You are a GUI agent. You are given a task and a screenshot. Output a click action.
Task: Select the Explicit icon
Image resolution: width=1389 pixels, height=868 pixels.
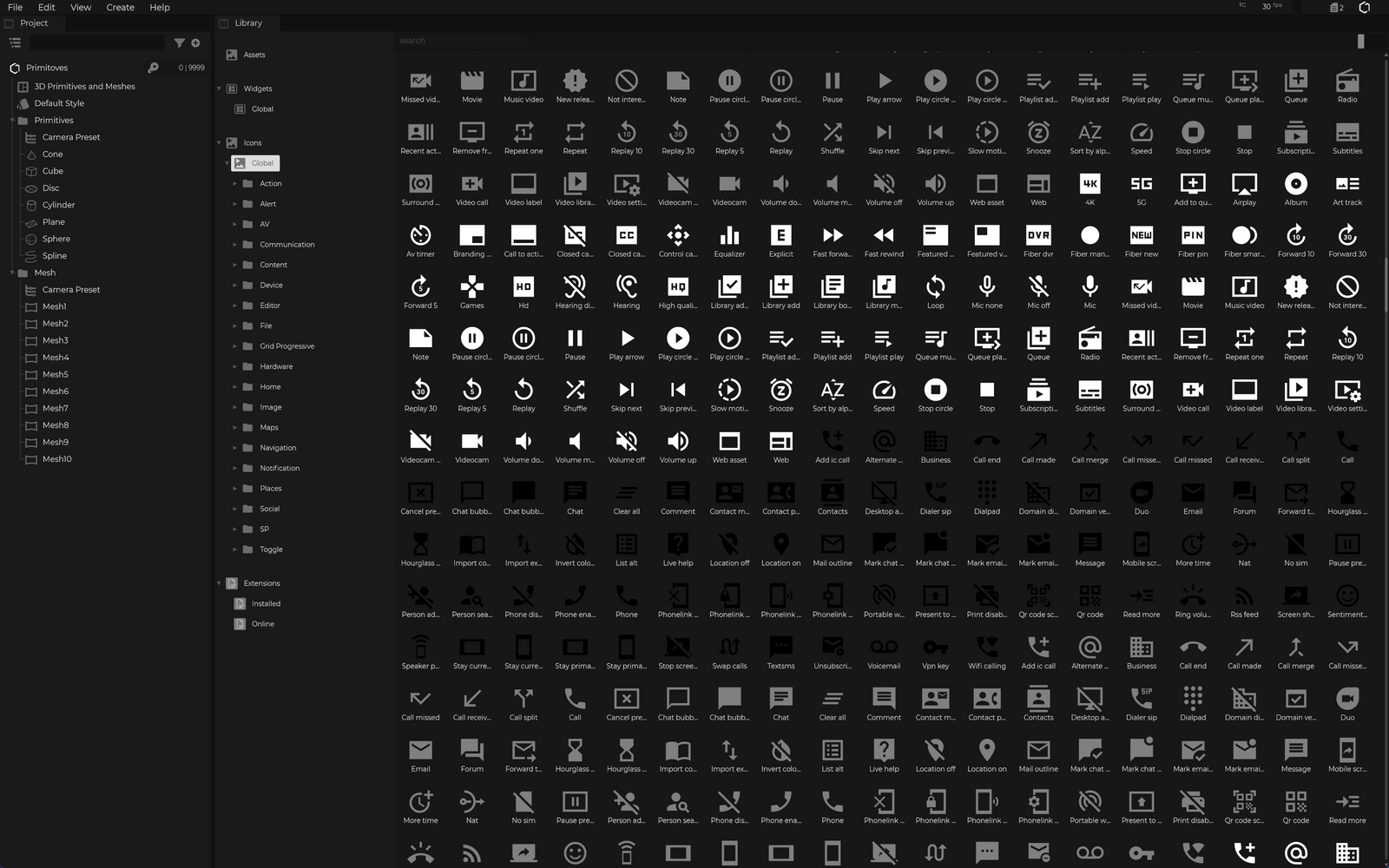tap(780, 235)
